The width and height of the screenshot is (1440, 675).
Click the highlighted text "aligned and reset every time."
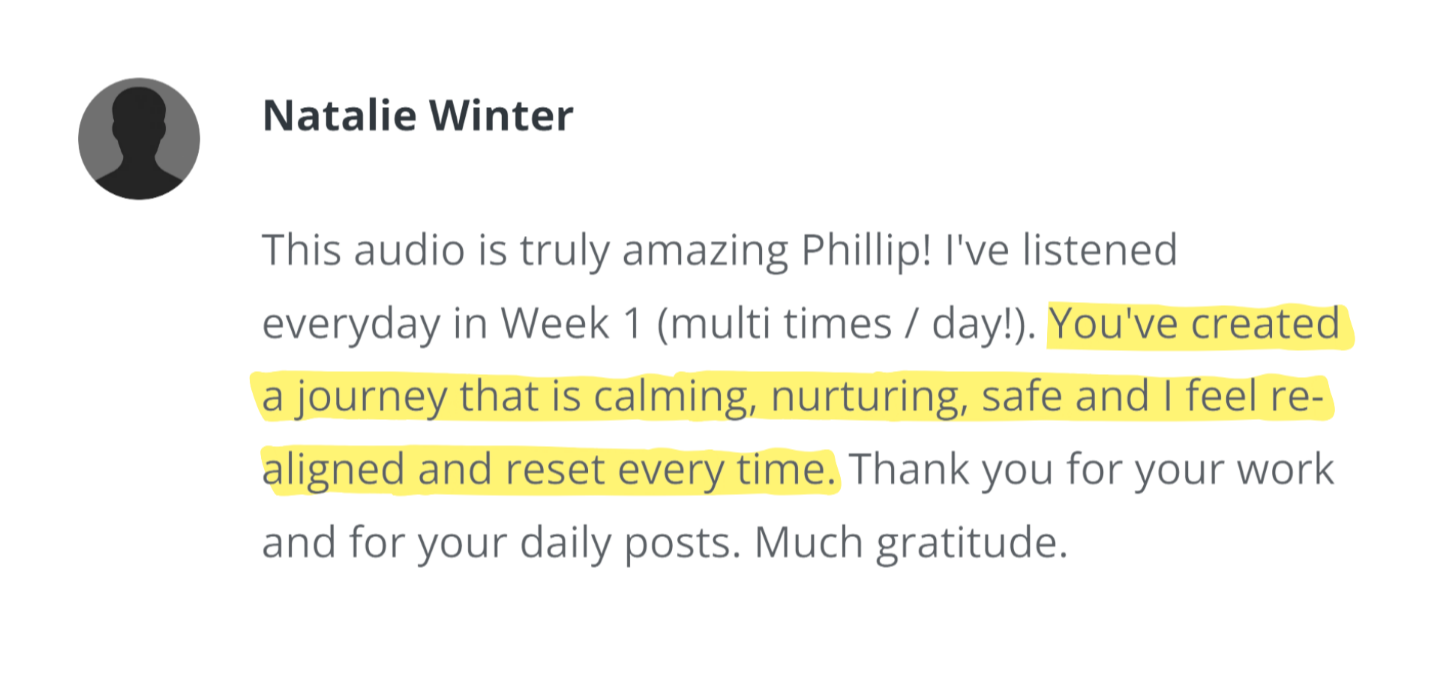[x=550, y=471]
